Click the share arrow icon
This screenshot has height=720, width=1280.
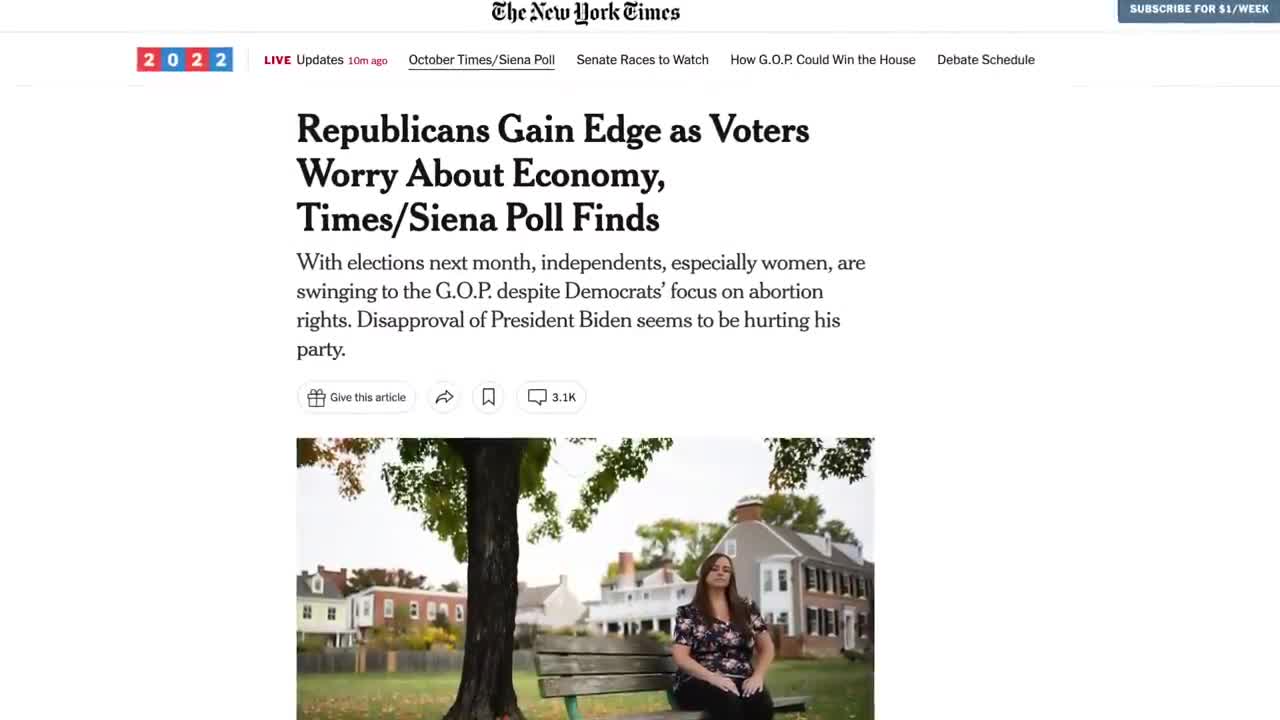444,397
